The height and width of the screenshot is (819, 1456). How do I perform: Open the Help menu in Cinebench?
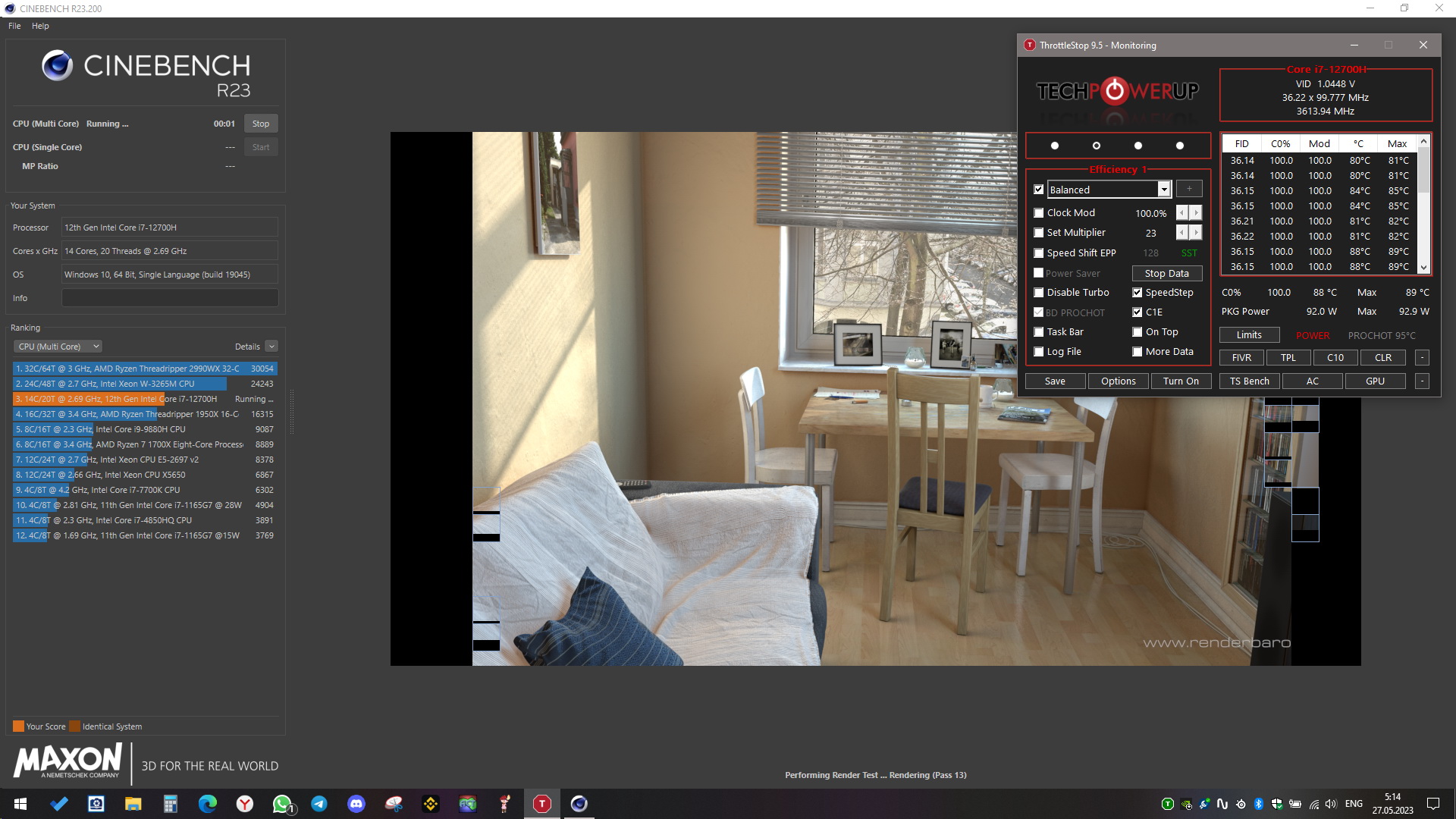coord(40,26)
